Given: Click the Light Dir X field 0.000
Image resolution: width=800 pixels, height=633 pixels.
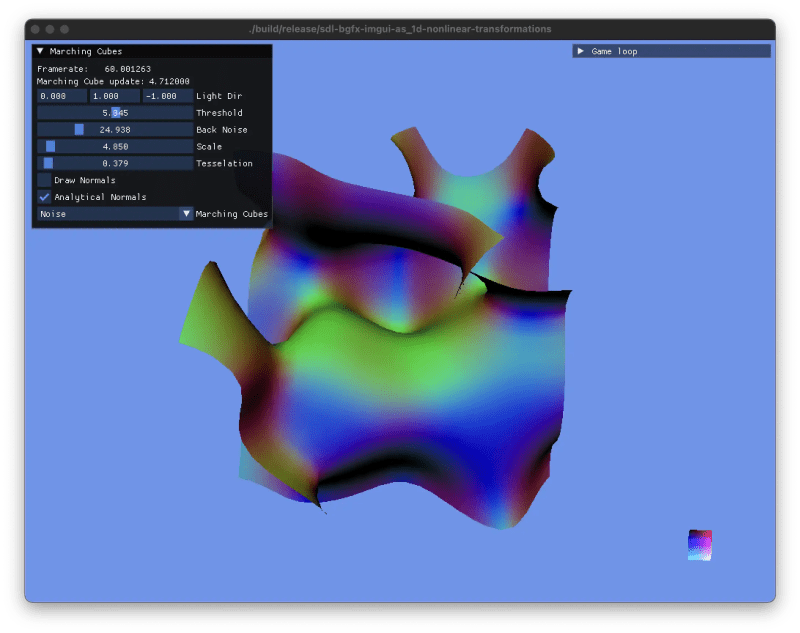Looking at the screenshot, I should (62, 96).
